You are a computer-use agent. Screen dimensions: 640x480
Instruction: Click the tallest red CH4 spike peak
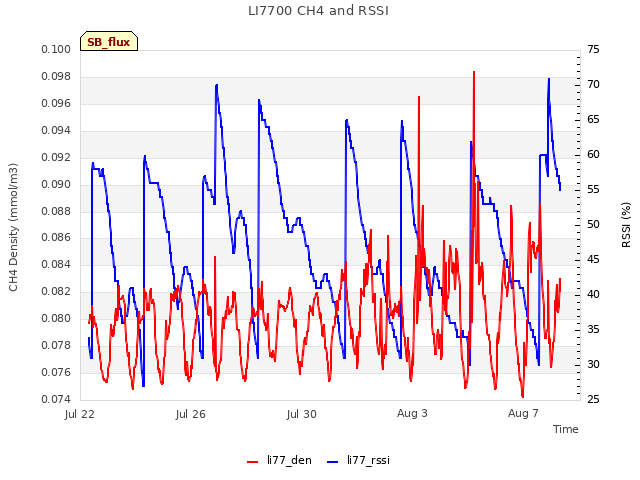click(x=474, y=72)
